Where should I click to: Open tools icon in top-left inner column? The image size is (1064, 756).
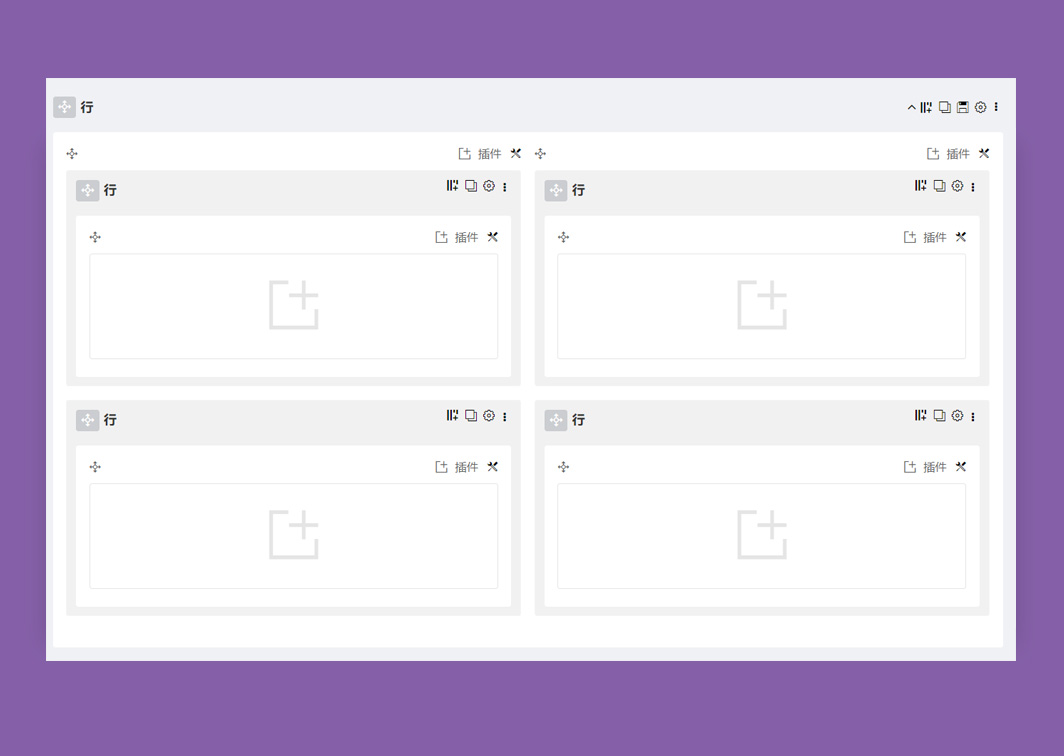[493, 237]
